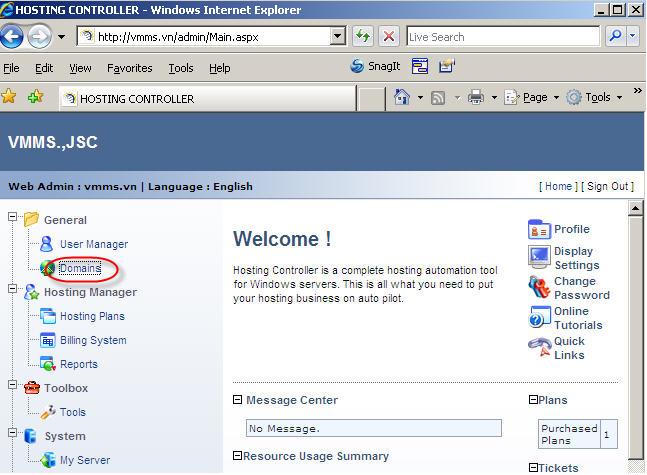
Task: Open the Page command bar menu
Action: pyautogui.click(x=531, y=97)
